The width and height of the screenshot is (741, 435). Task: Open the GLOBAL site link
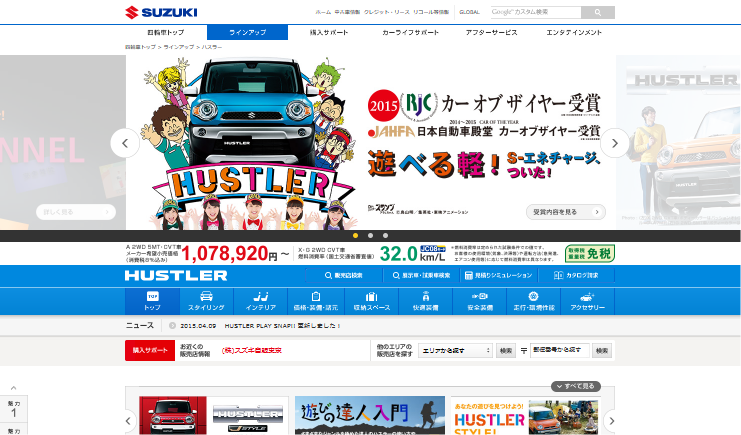(x=469, y=12)
